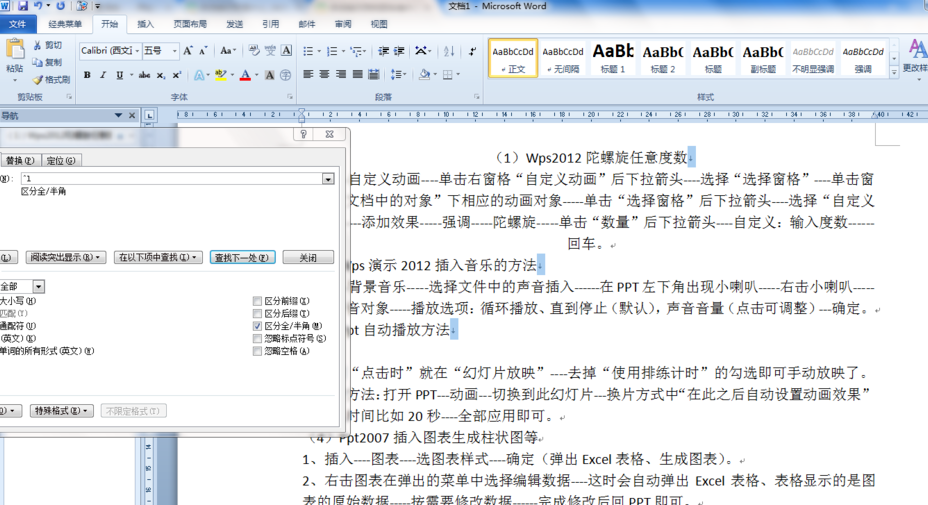928x505 pixels.
Task: Toggle Bold formatting
Action: 87,75
